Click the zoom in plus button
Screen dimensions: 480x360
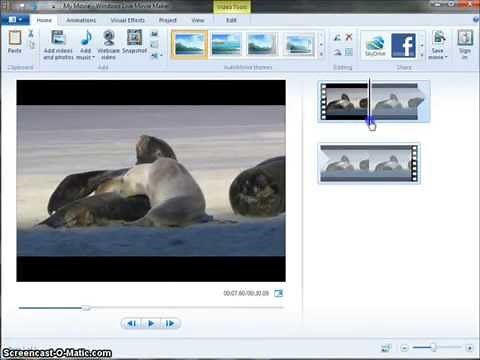pyautogui.click(x=469, y=348)
